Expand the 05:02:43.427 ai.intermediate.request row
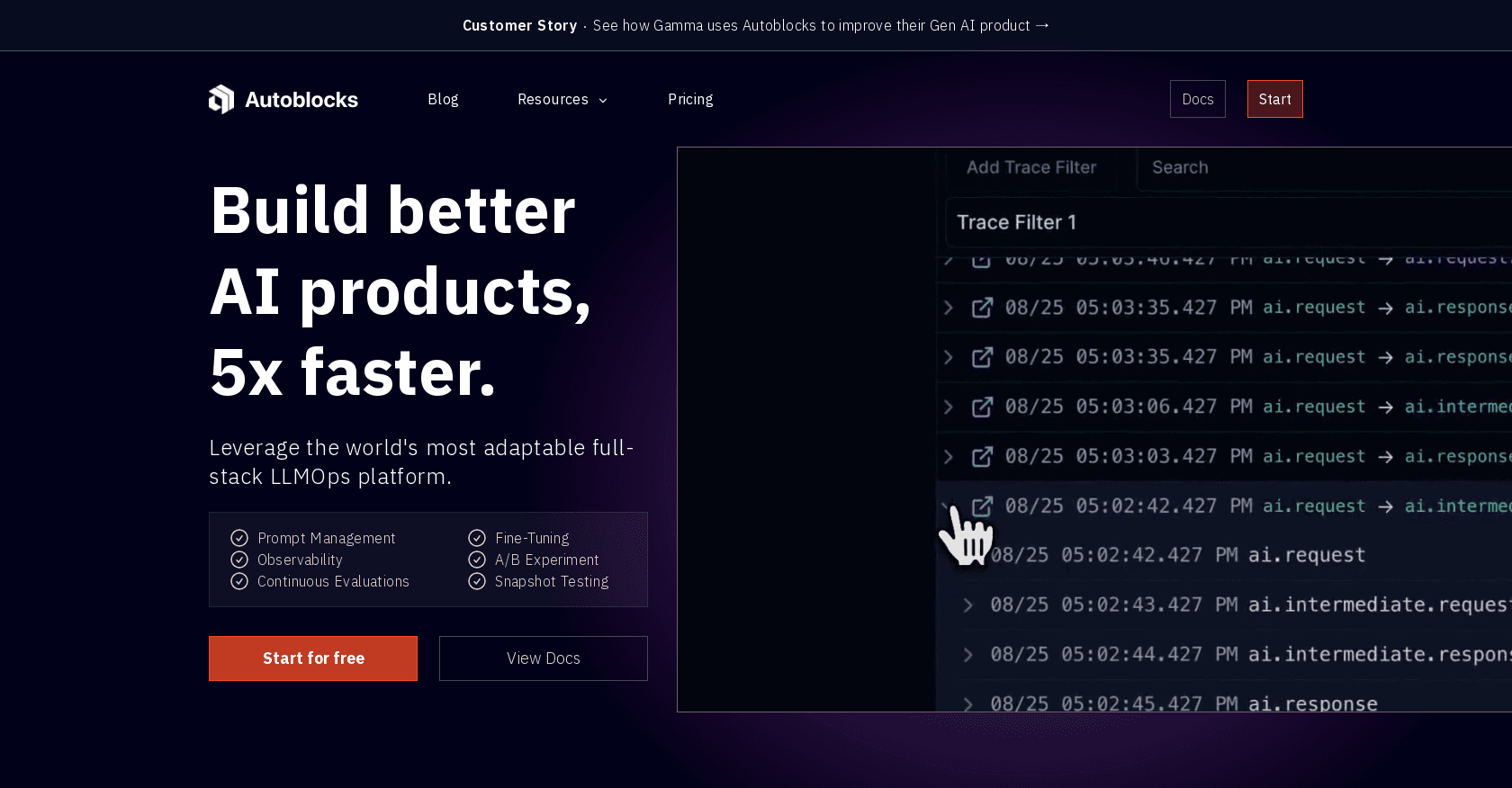This screenshot has width=1512, height=788. click(x=968, y=605)
